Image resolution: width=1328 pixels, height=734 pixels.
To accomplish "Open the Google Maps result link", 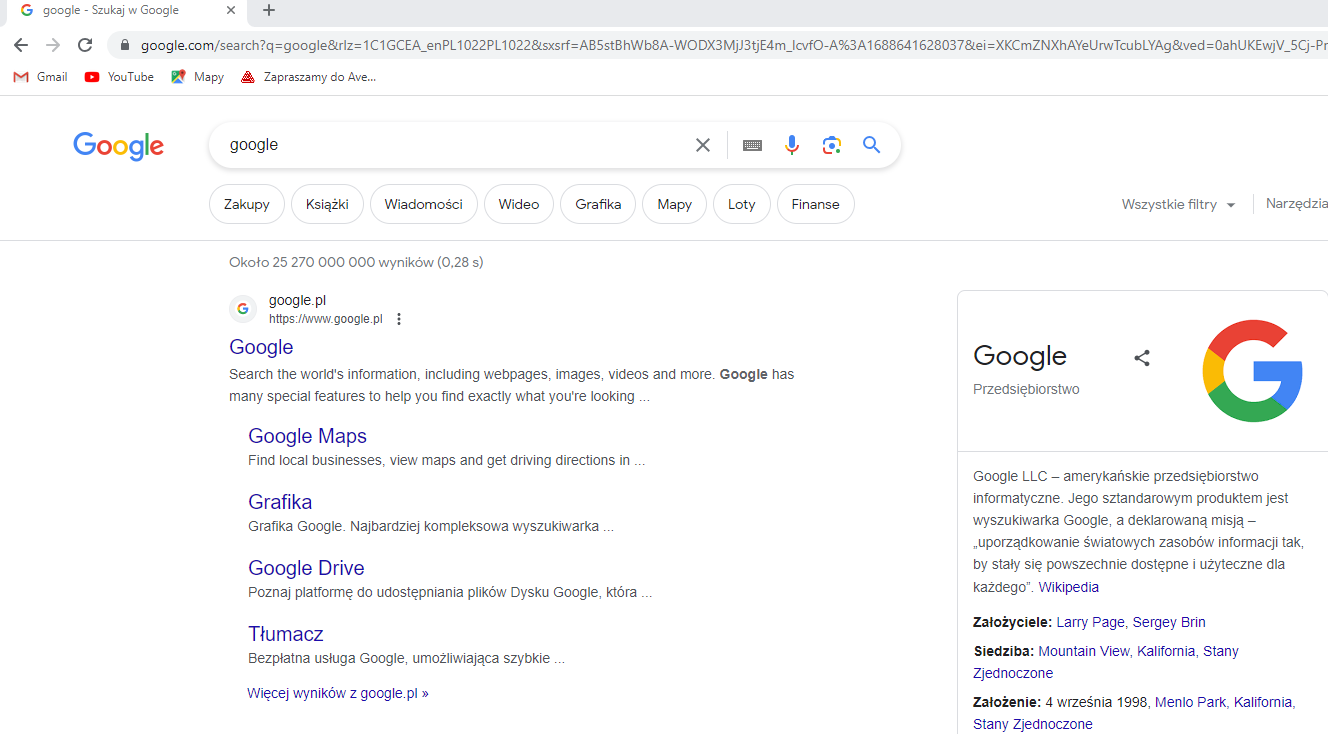I will (307, 436).
